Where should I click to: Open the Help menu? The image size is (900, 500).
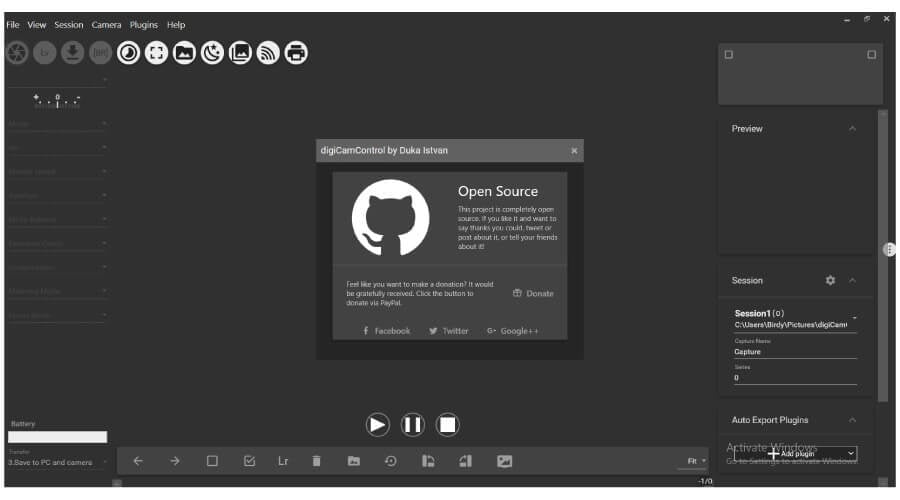[176, 25]
